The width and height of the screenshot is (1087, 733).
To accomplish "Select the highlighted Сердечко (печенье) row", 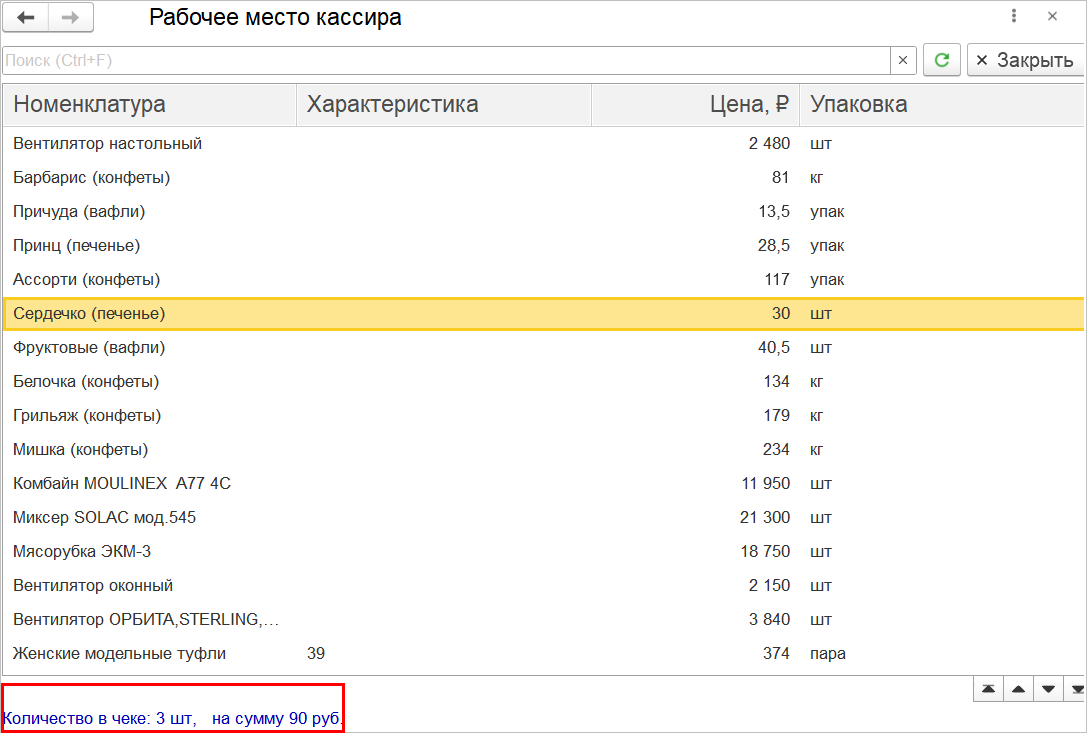I will coord(544,313).
